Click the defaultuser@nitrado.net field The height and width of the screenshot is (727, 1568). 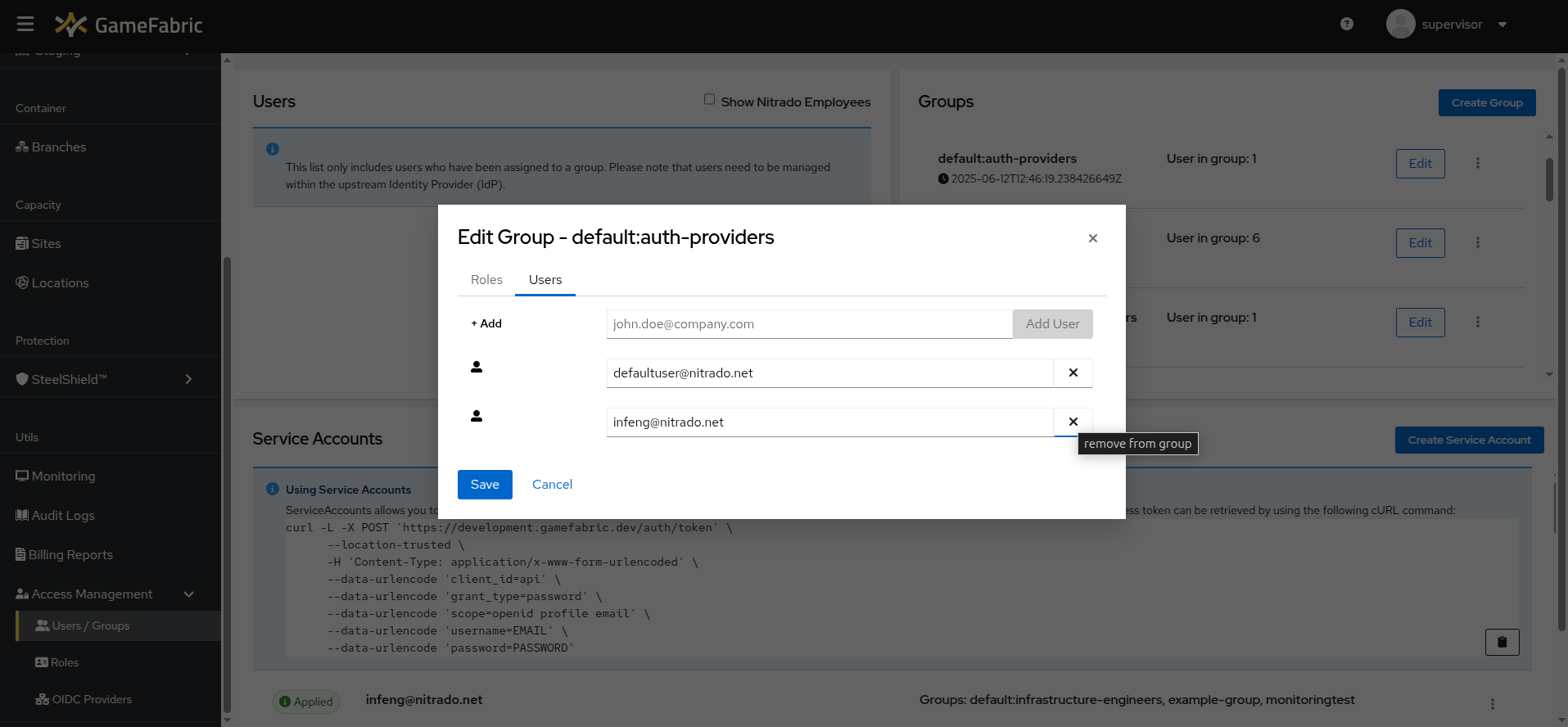pos(829,373)
